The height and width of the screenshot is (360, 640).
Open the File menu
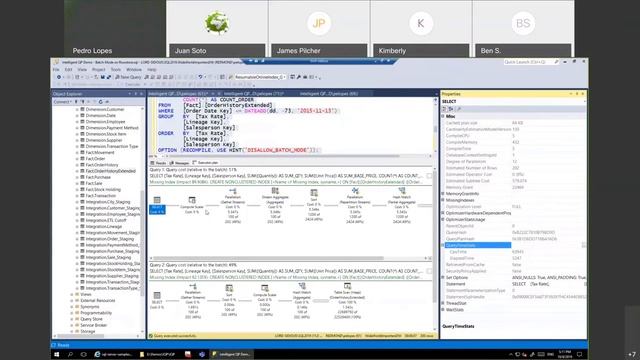(56, 70)
